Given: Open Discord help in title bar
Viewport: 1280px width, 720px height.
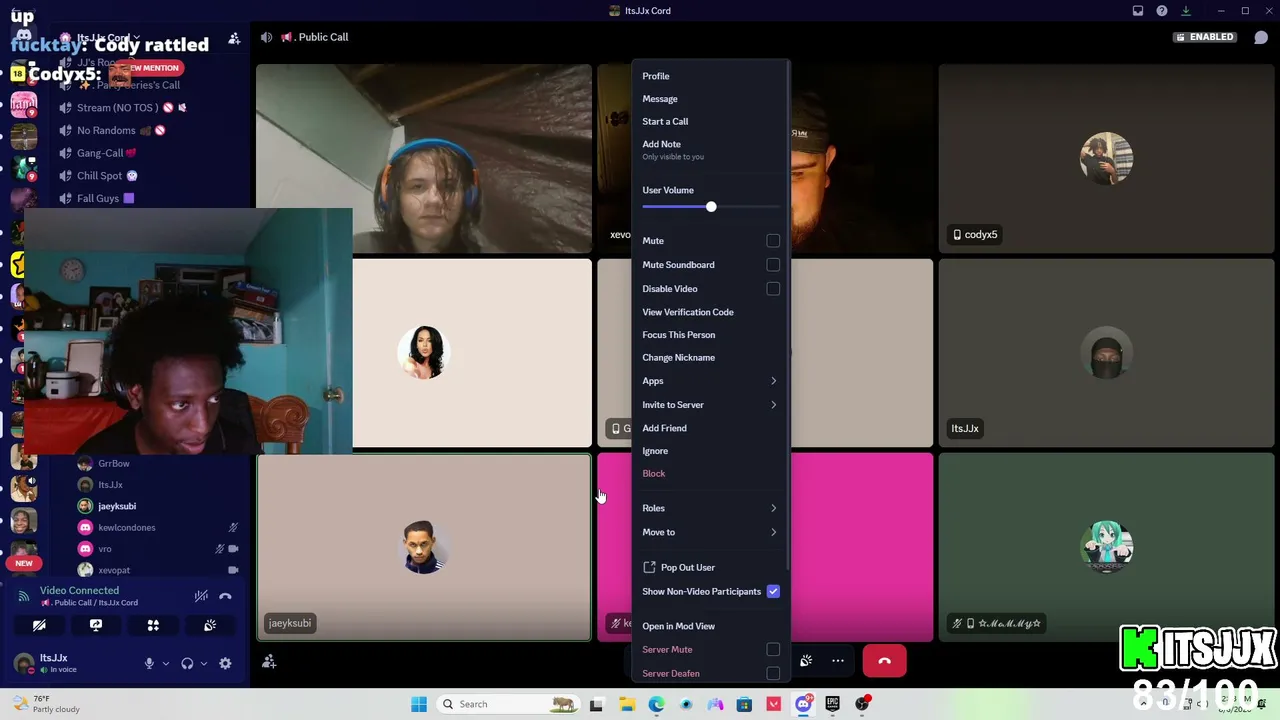Looking at the screenshot, I should (x=1162, y=11).
